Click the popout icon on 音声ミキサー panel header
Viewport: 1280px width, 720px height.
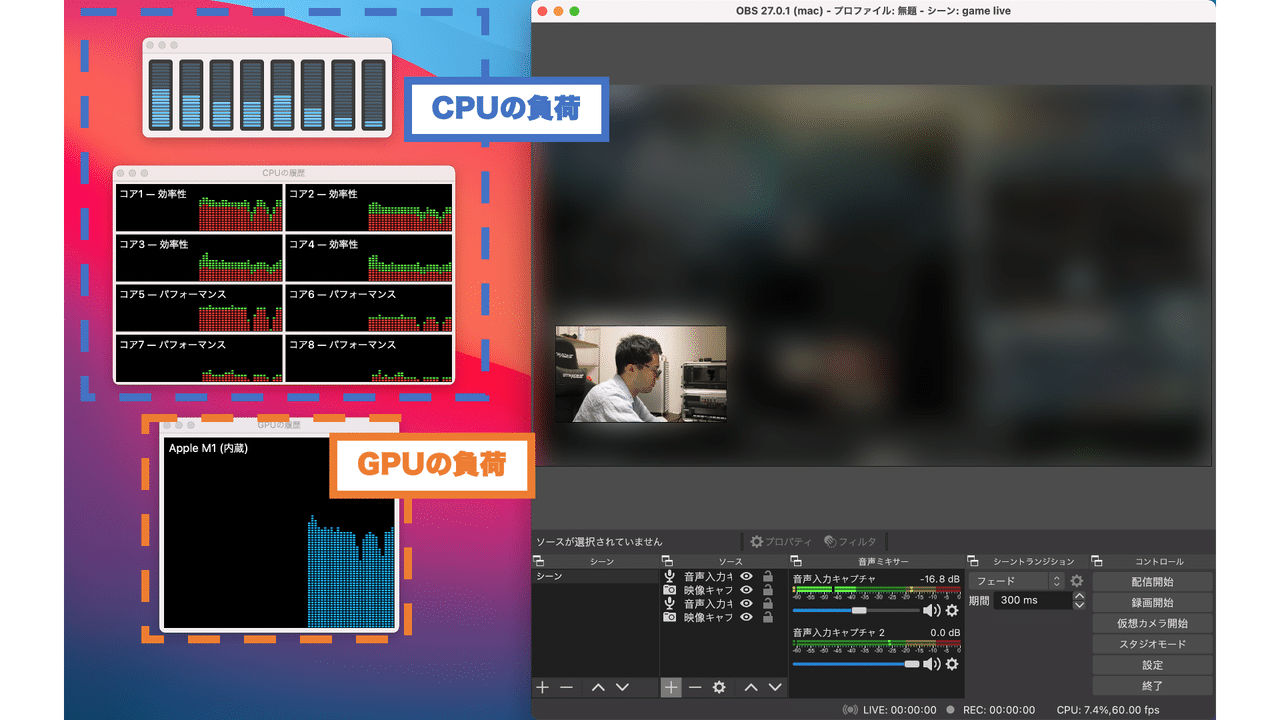pos(796,560)
